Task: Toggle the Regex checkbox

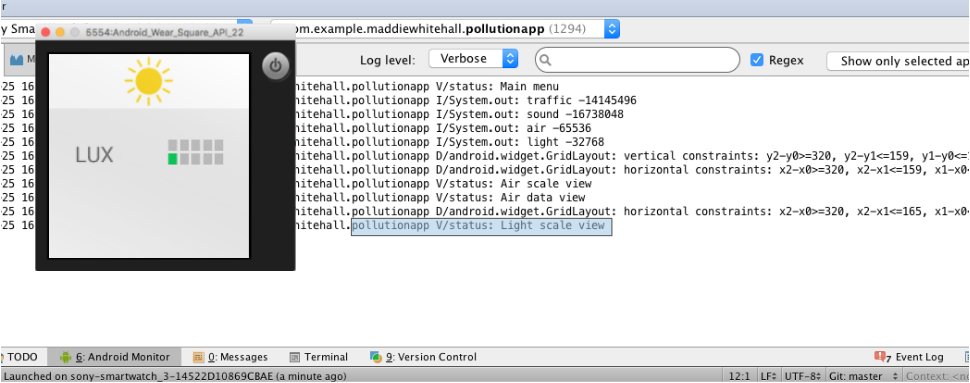Action: coord(757,60)
